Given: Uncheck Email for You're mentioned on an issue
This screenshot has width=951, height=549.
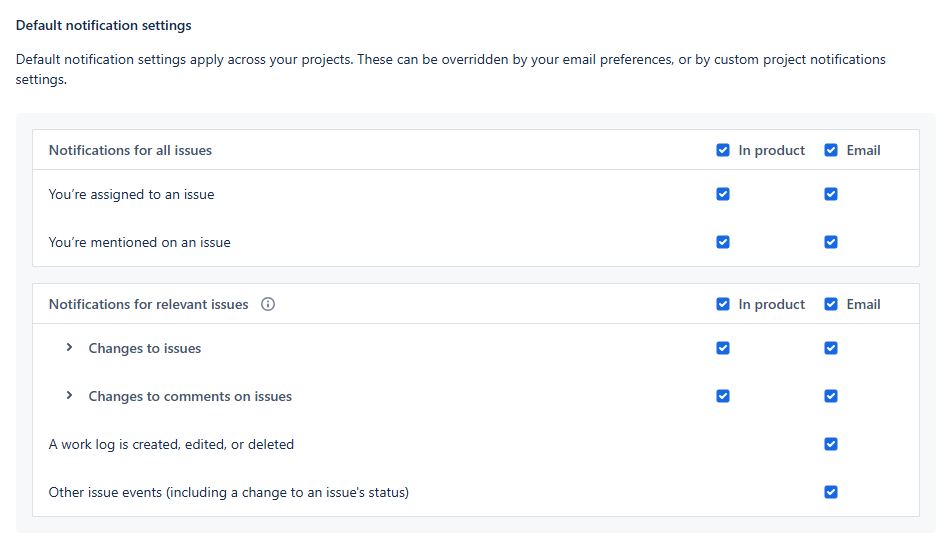Looking at the screenshot, I should pyautogui.click(x=831, y=242).
